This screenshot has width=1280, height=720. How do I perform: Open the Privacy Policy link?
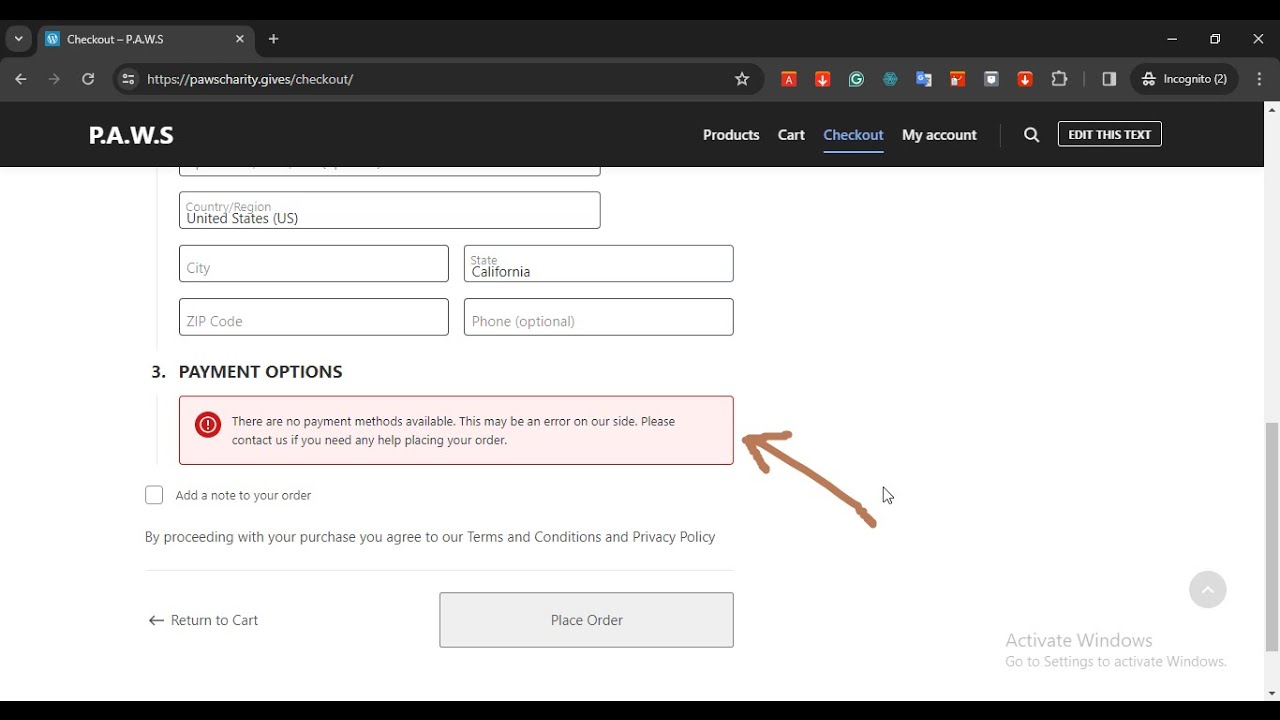tap(674, 537)
